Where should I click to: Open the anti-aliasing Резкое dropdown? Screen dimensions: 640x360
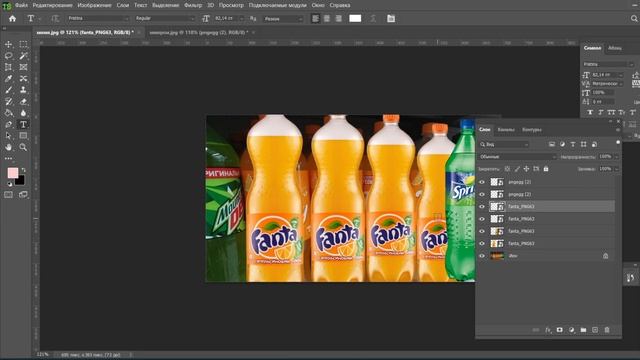(x=283, y=18)
